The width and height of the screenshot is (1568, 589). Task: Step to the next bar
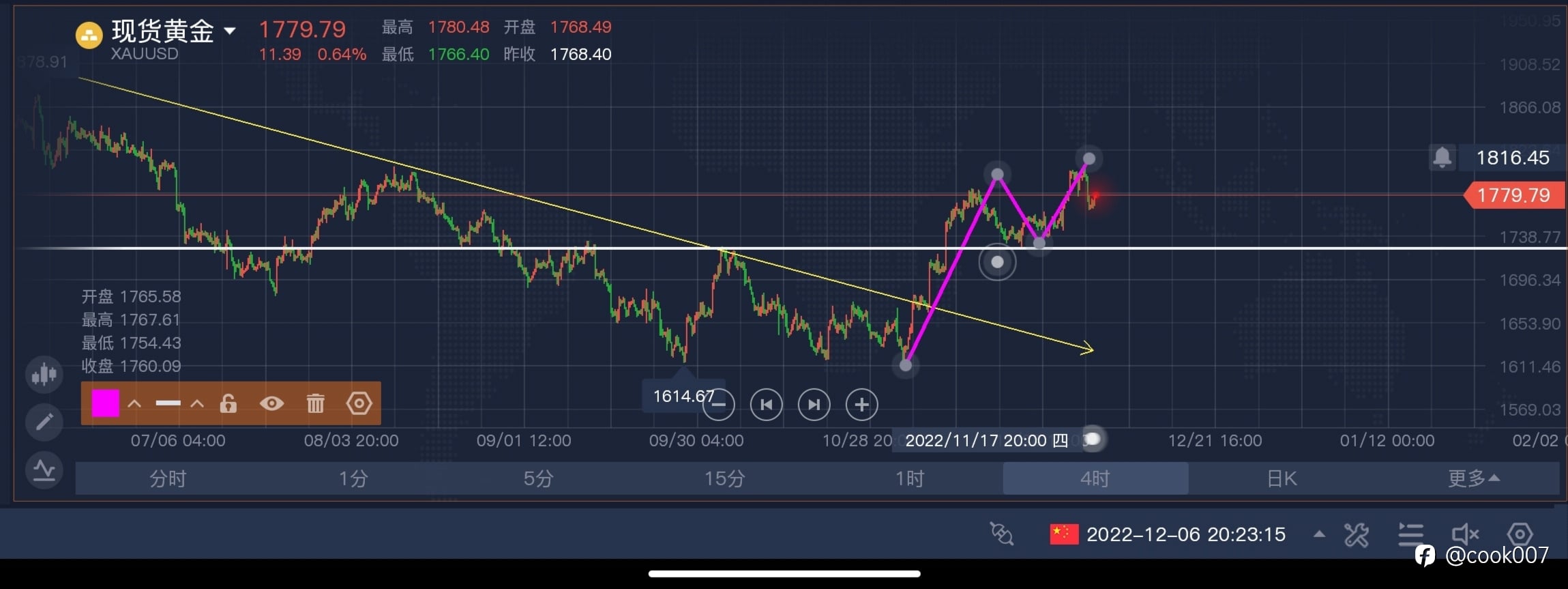pyautogui.click(x=814, y=405)
